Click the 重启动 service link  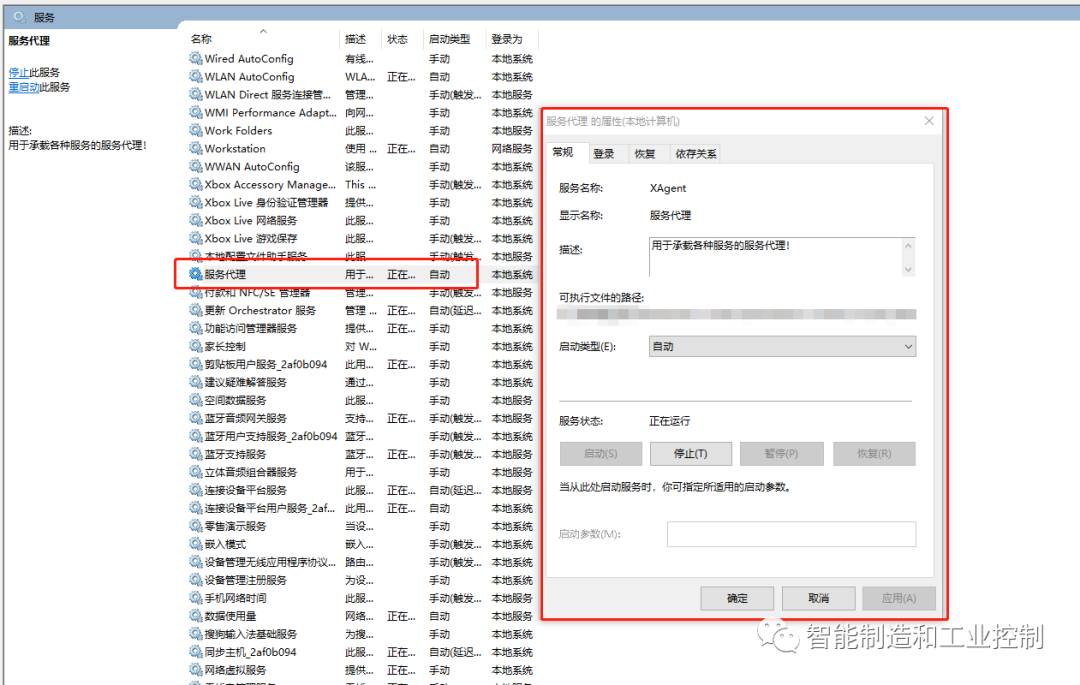(x=24, y=88)
